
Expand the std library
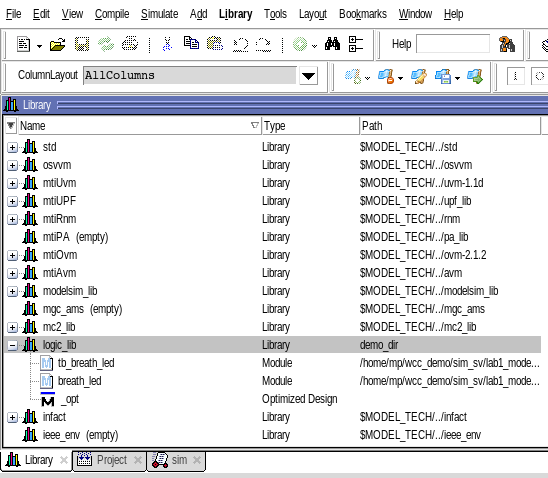(12, 147)
